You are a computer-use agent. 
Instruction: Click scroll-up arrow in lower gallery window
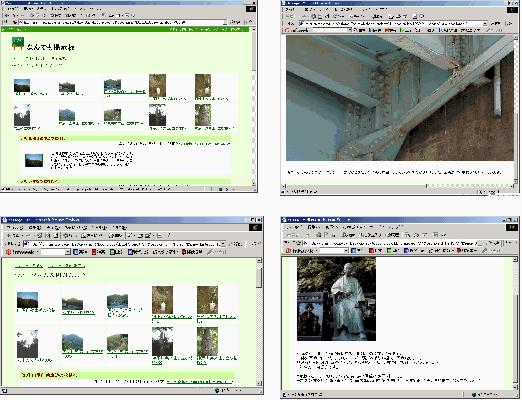click(x=259, y=261)
